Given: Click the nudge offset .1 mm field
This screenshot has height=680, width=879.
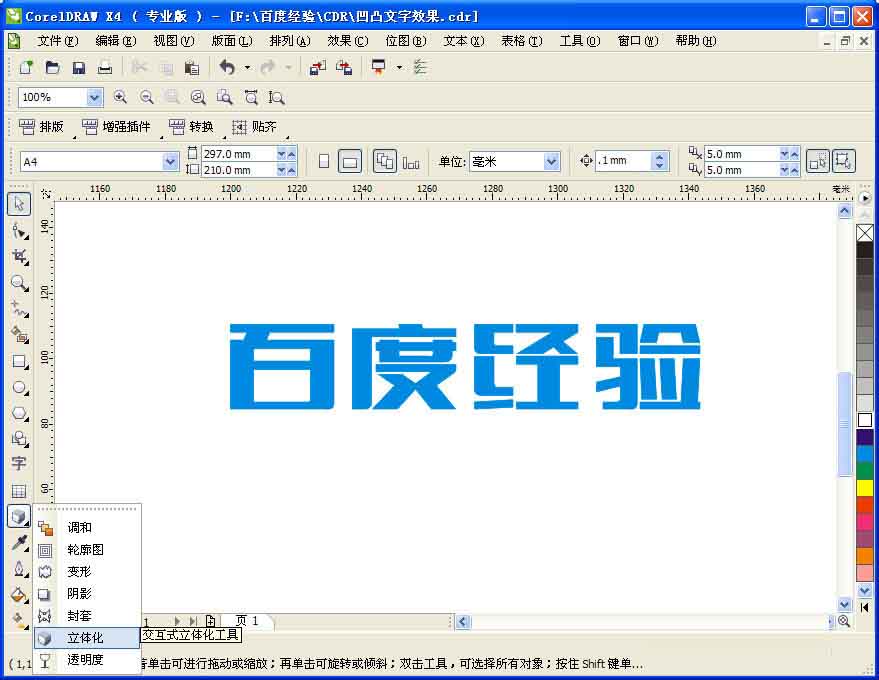Looking at the screenshot, I should pos(624,161).
